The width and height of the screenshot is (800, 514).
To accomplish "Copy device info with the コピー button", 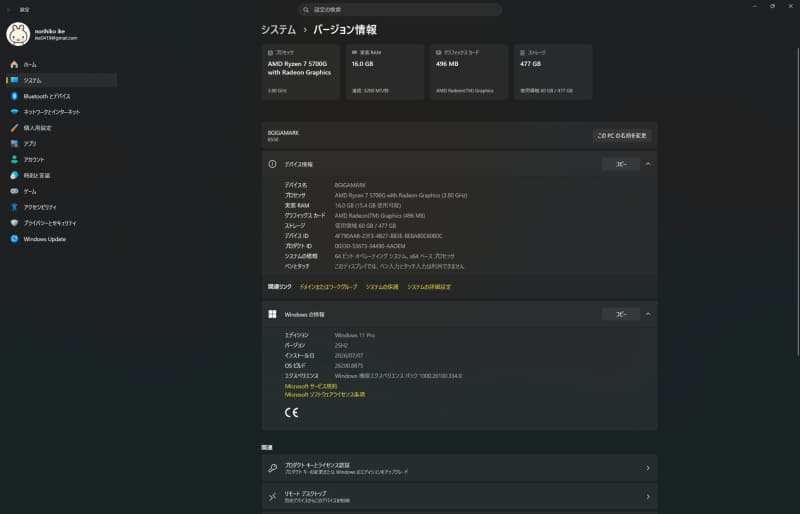I will (621, 164).
